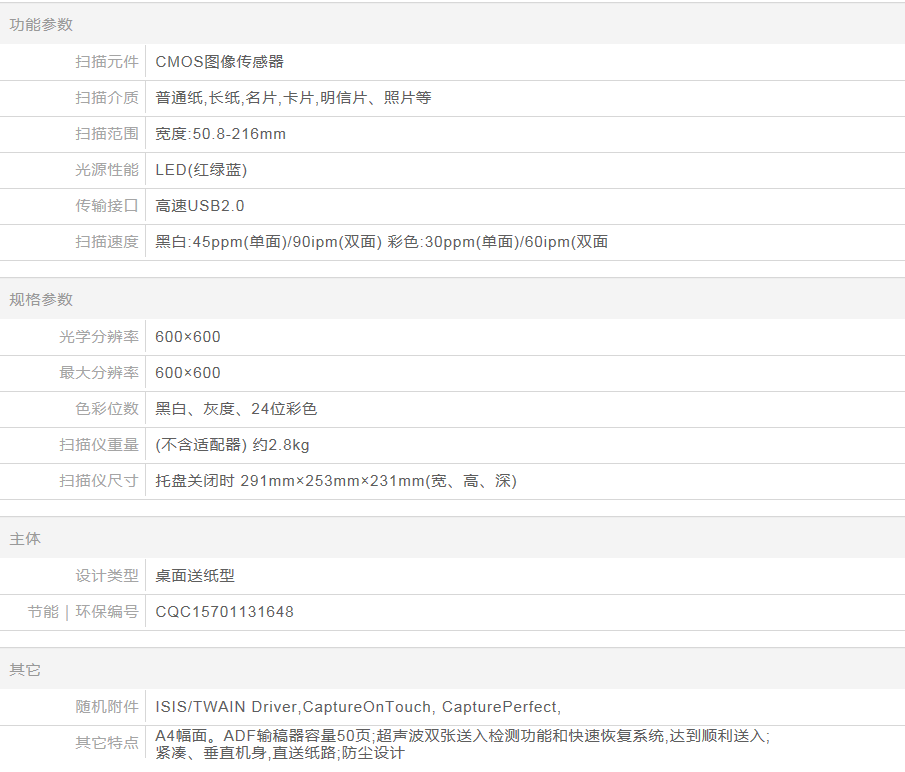905x772 pixels.
Task: Click the 主体 section header
Action: tap(25, 539)
